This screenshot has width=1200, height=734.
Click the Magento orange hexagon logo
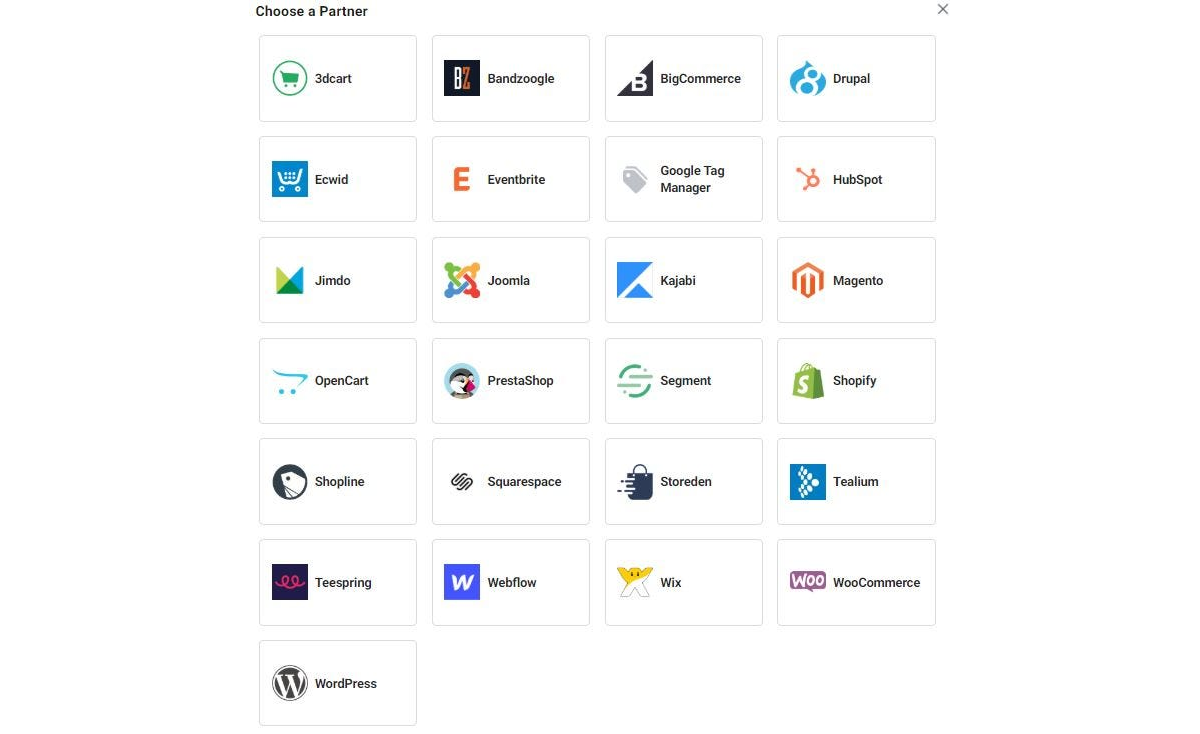pos(808,280)
